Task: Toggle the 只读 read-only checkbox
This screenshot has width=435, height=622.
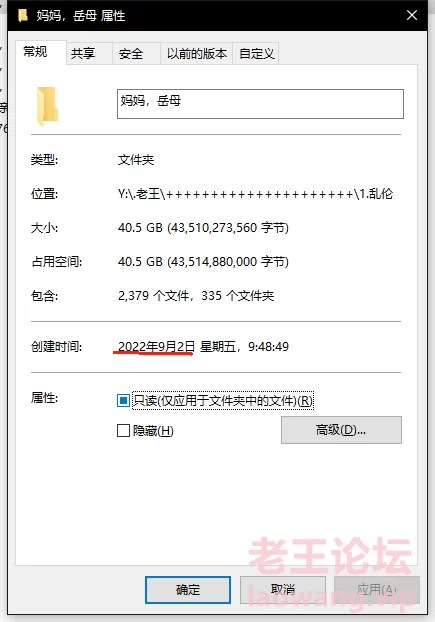Action: (x=123, y=401)
